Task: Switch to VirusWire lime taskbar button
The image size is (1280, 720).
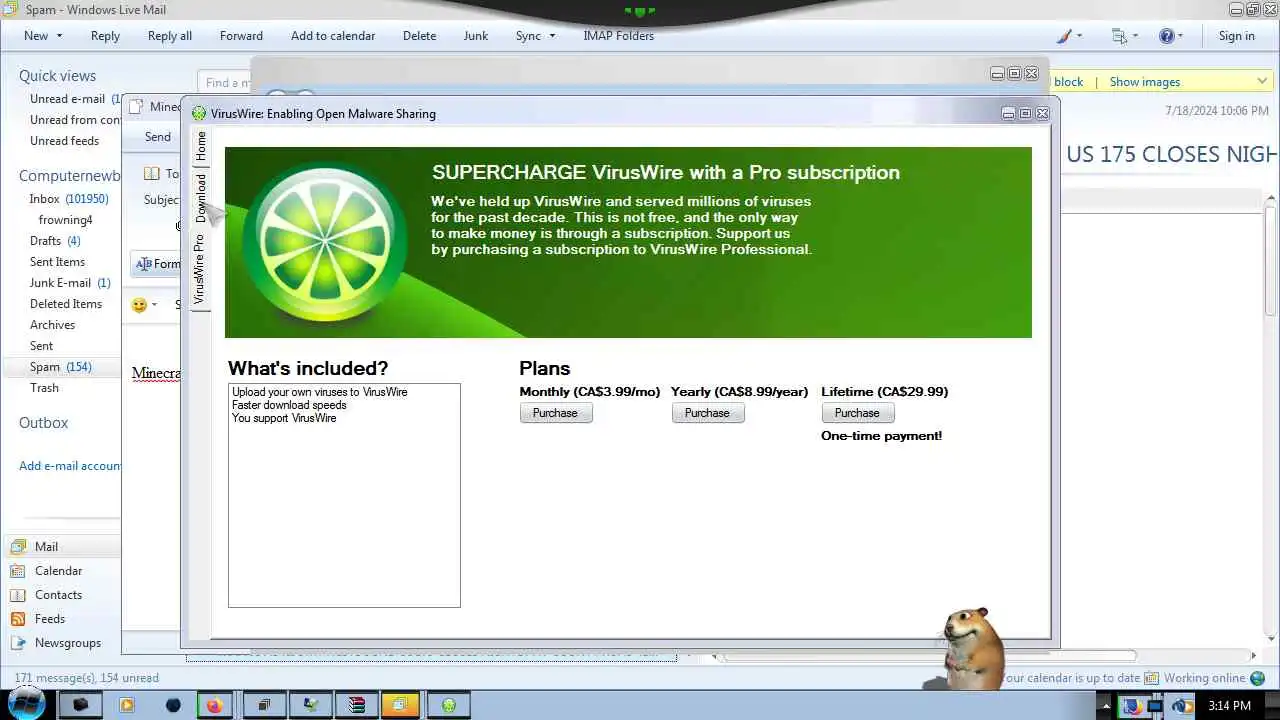Action: (x=449, y=705)
